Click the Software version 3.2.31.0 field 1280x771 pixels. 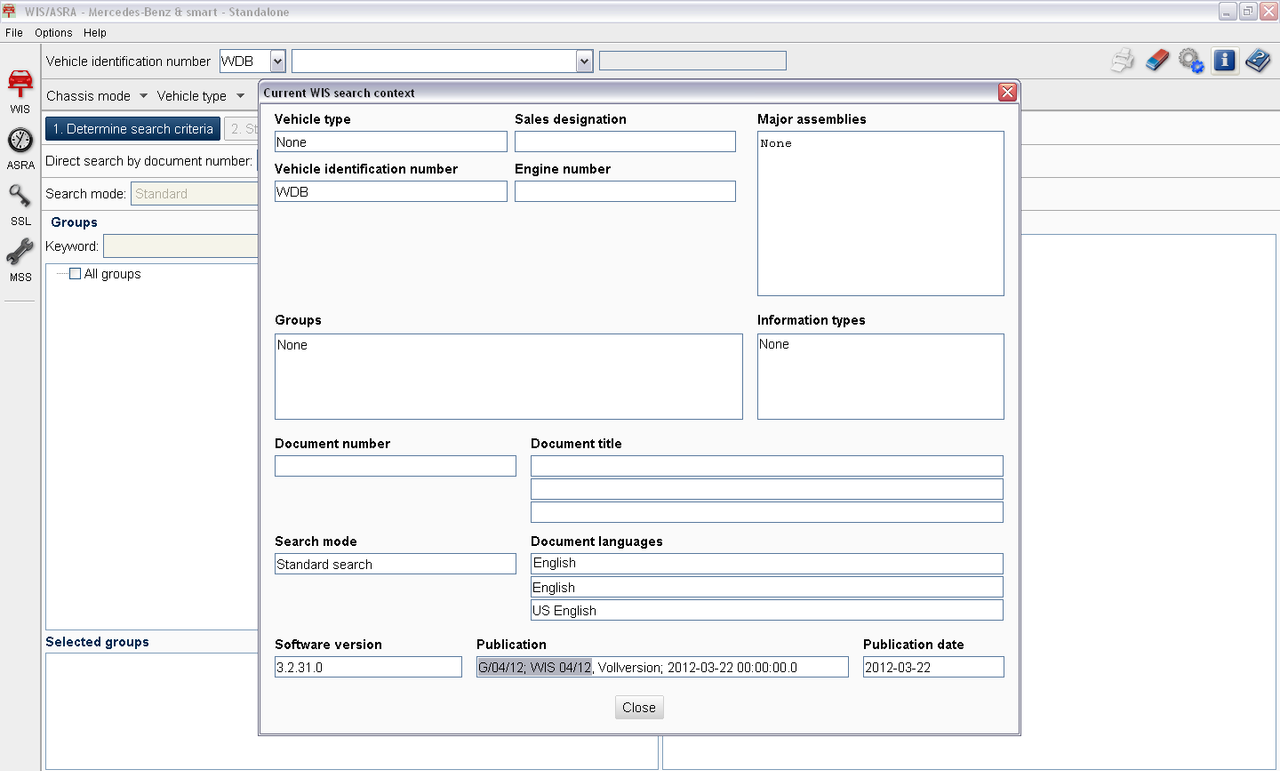(x=368, y=667)
